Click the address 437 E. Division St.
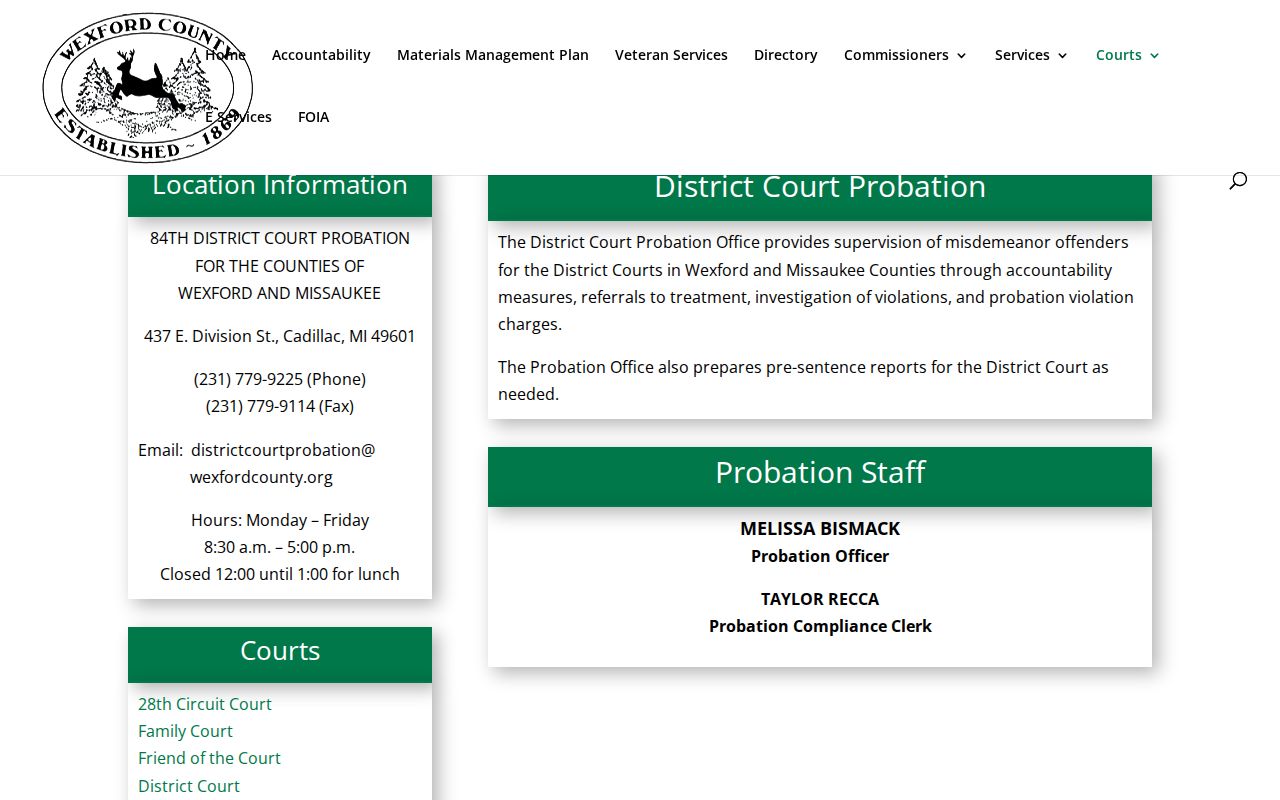The image size is (1280, 800). (x=280, y=336)
